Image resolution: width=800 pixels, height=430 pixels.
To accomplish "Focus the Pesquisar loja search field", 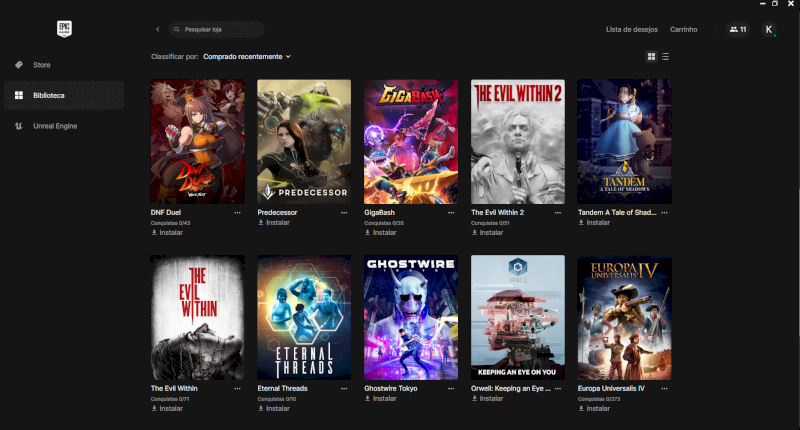I will pos(216,30).
